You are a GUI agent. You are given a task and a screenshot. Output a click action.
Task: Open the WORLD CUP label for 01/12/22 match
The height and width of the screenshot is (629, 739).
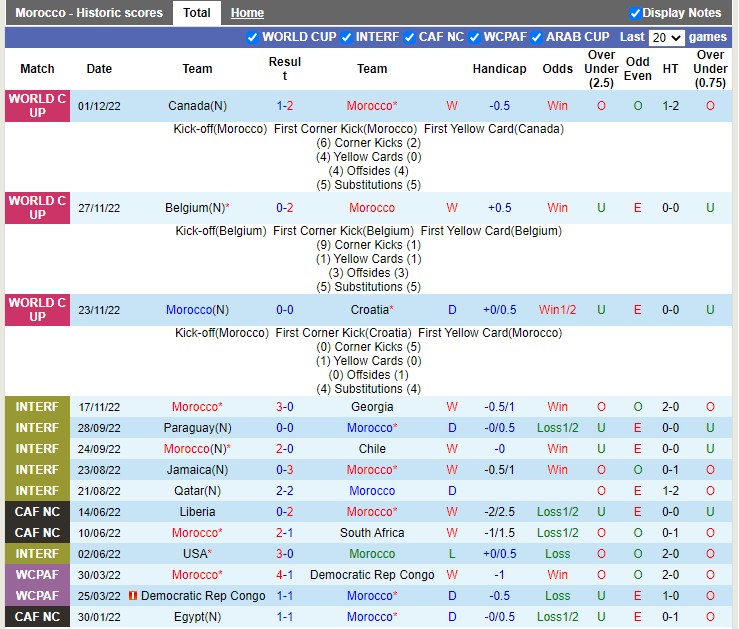37,106
